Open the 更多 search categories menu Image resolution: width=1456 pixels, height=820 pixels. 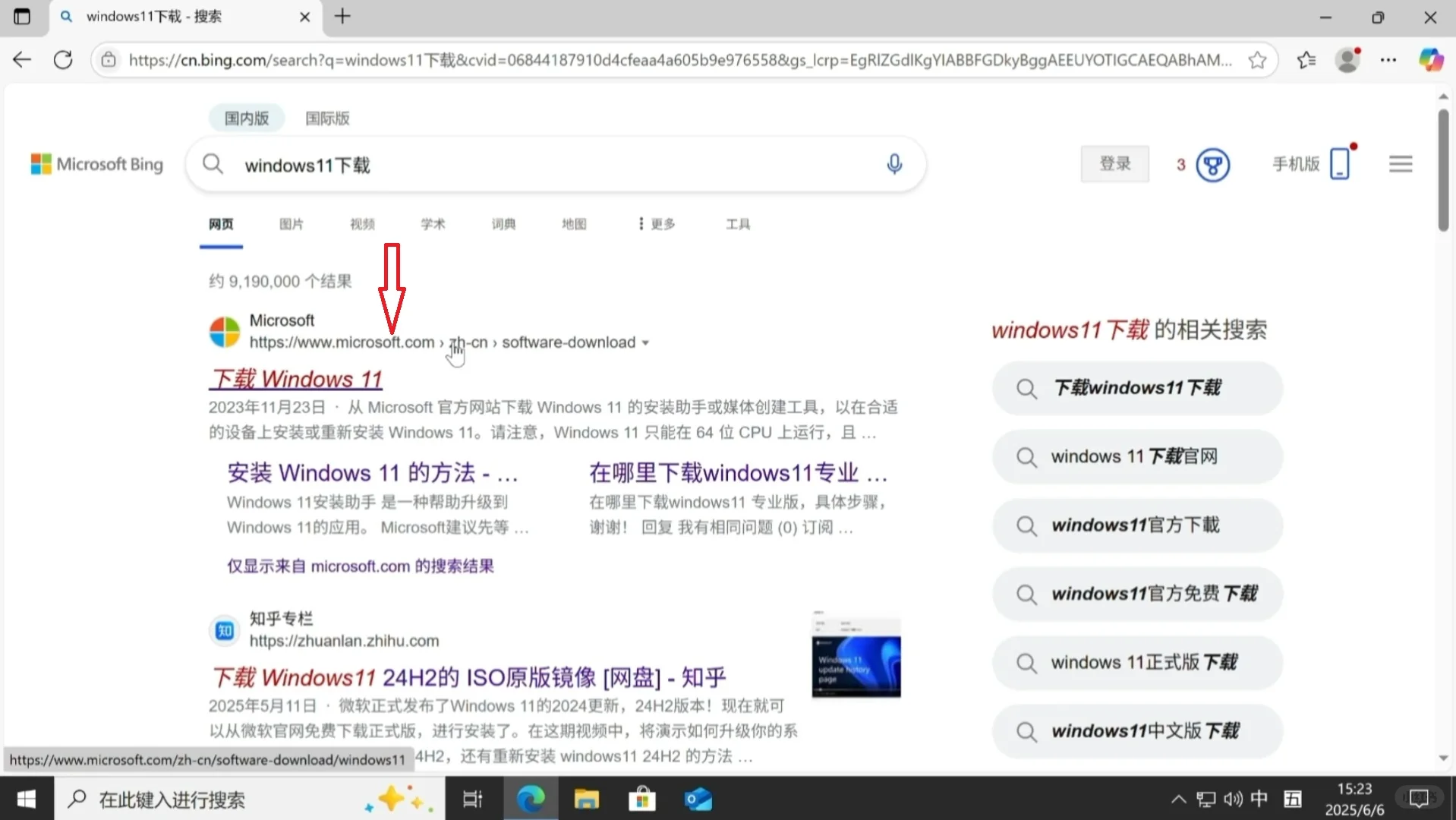pyautogui.click(x=657, y=224)
